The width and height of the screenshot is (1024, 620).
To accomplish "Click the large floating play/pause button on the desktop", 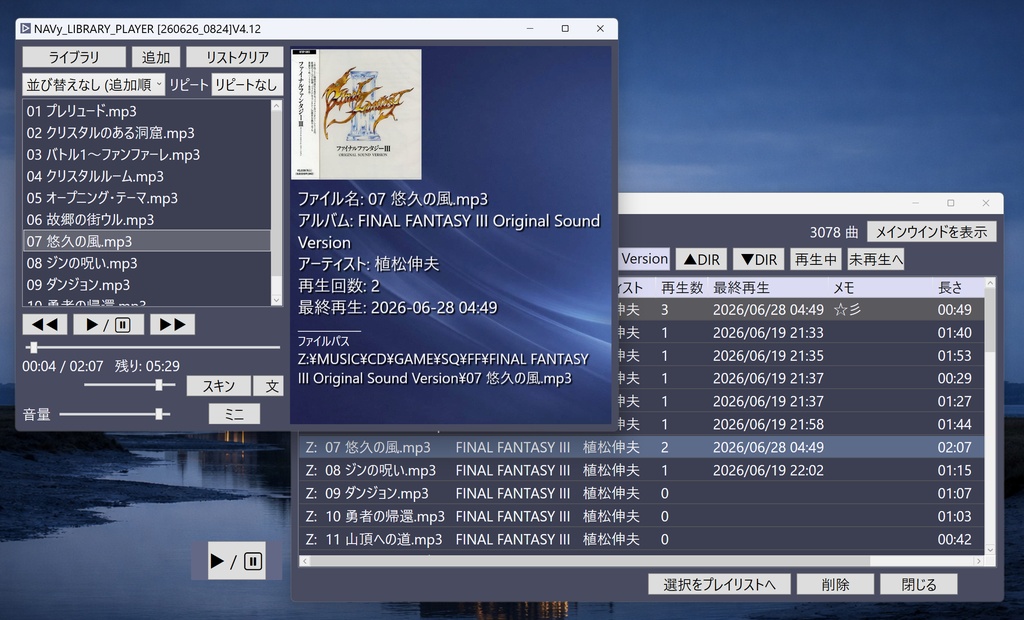I will 236,561.
